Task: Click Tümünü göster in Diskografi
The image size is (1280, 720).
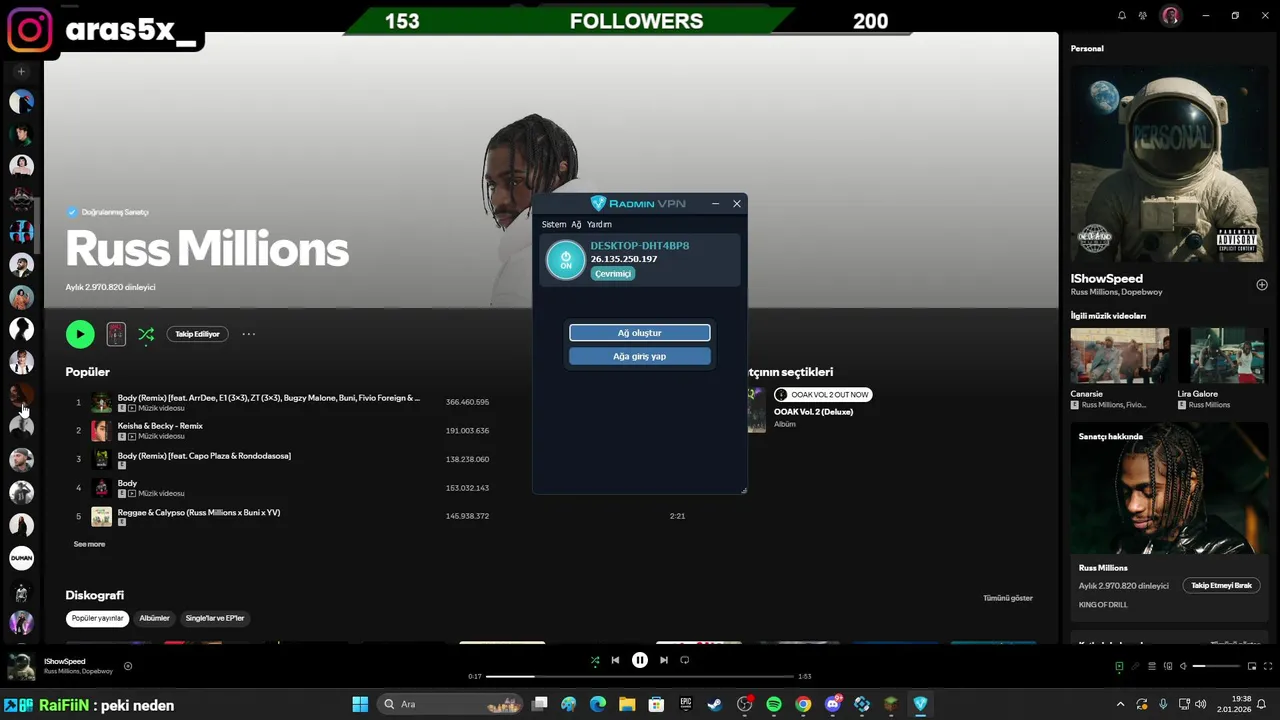Action: tap(1008, 598)
